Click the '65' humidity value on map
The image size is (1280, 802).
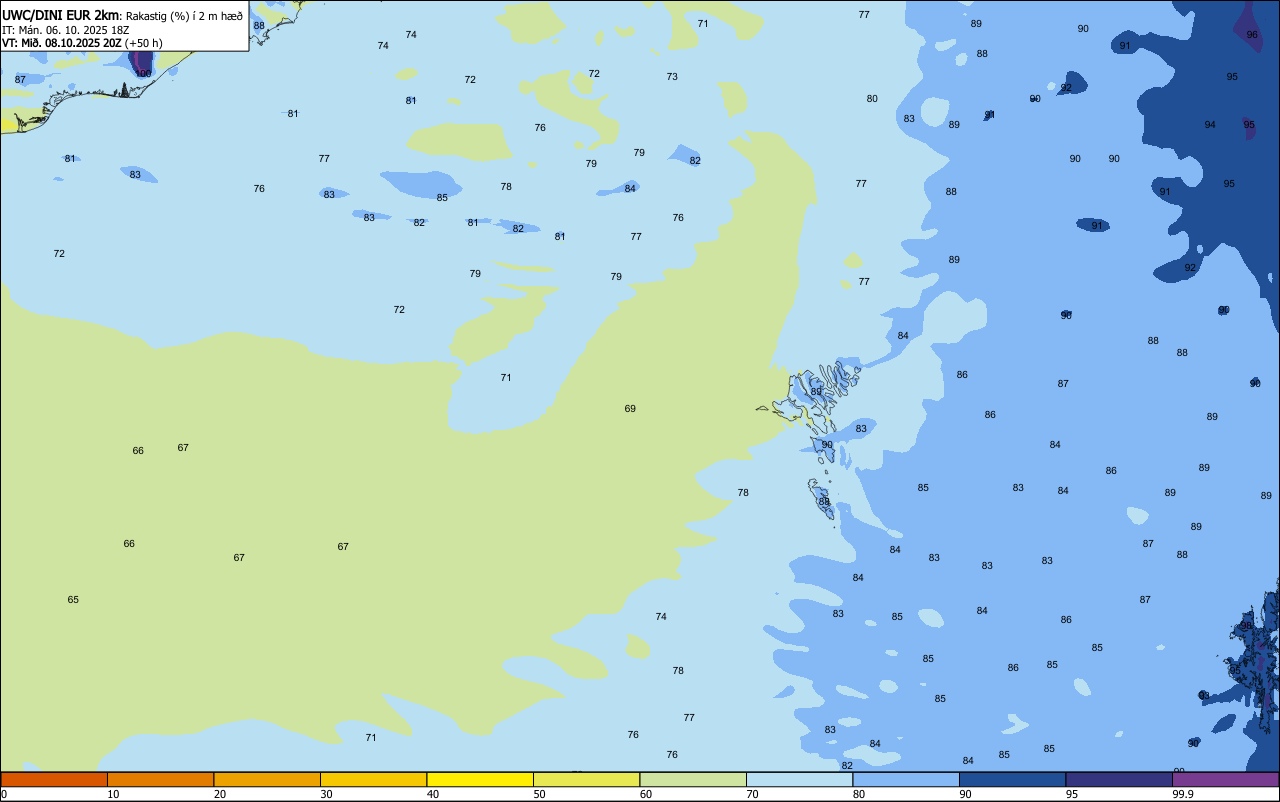73,600
